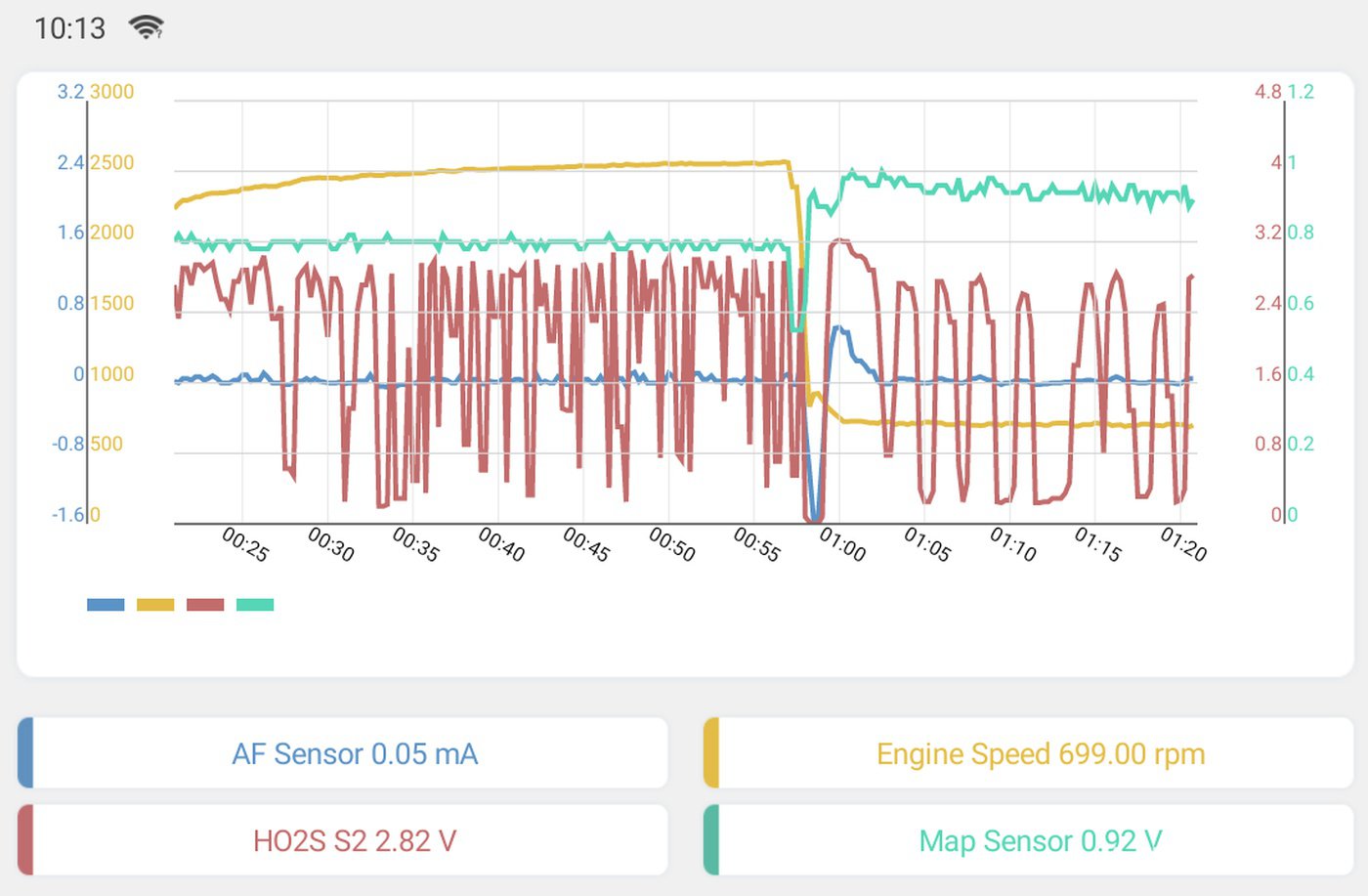This screenshot has height=896, width=1368.
Task: Click the 00:25 time axis label
Action: click(245, 544)
